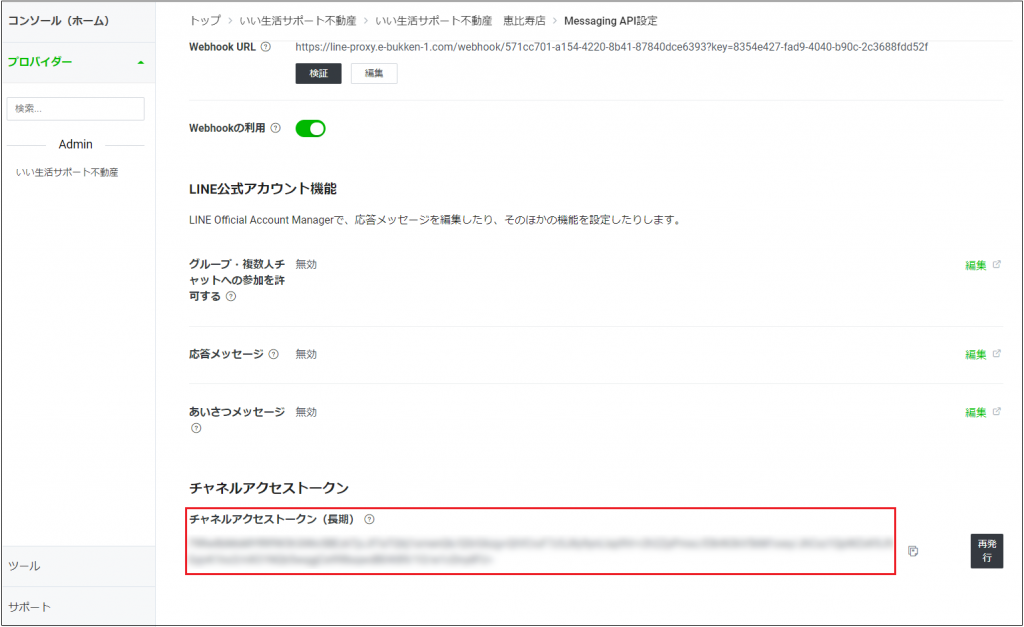This screenshot has width=1024, height=627.
Task: Collapse the プロバイダー section arrow
Action: [x=140, y=63]
